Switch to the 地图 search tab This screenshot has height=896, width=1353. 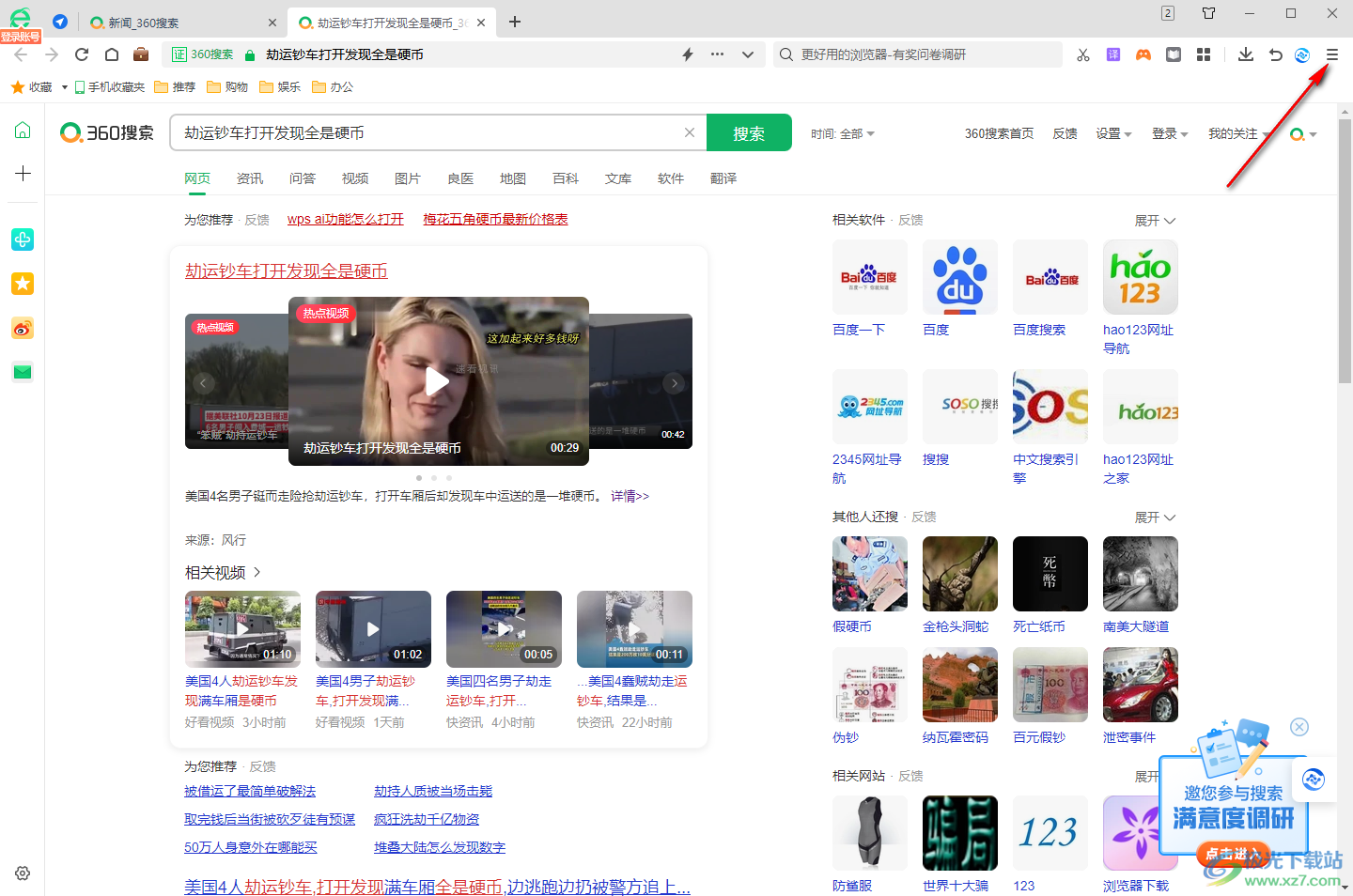513,178
